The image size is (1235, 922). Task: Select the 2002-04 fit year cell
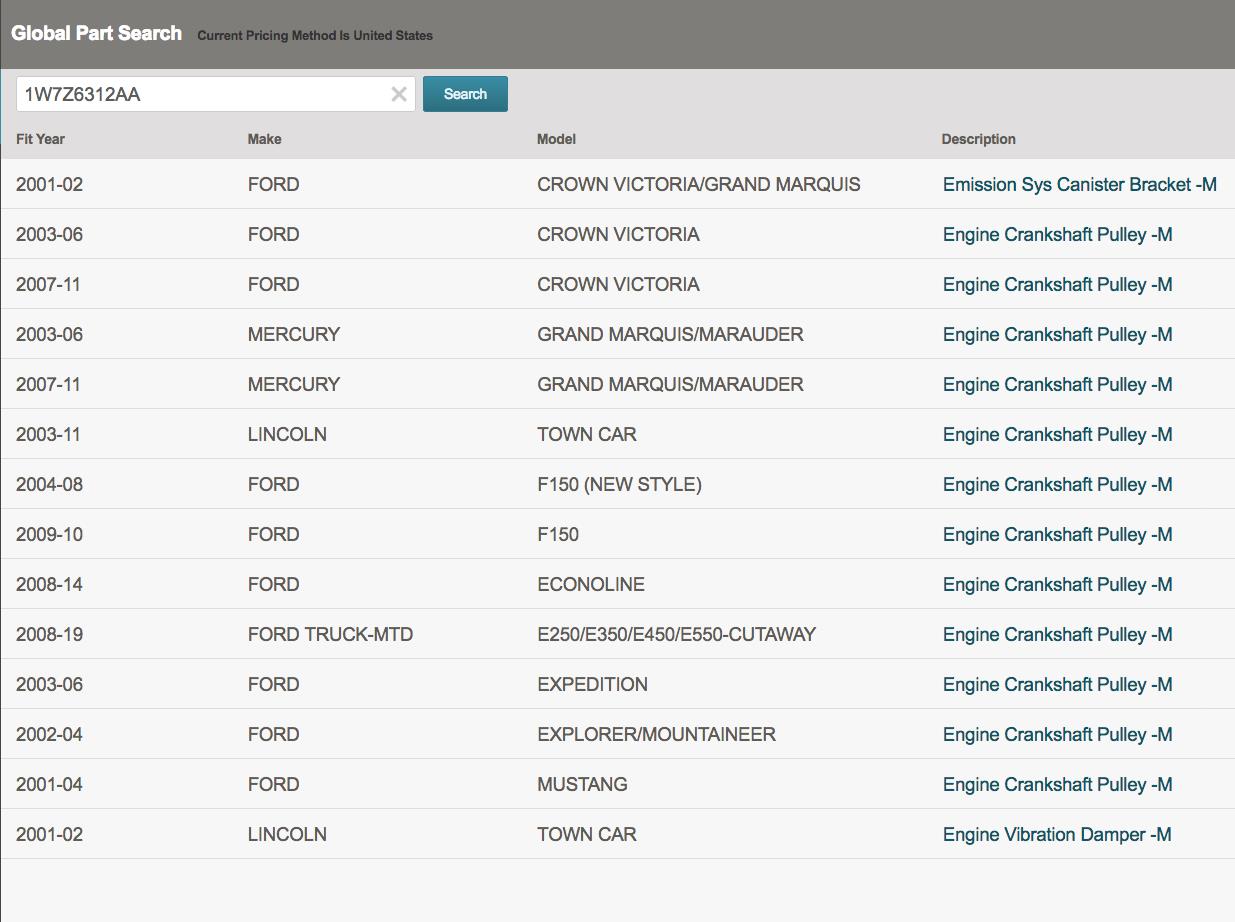point(49,734)
